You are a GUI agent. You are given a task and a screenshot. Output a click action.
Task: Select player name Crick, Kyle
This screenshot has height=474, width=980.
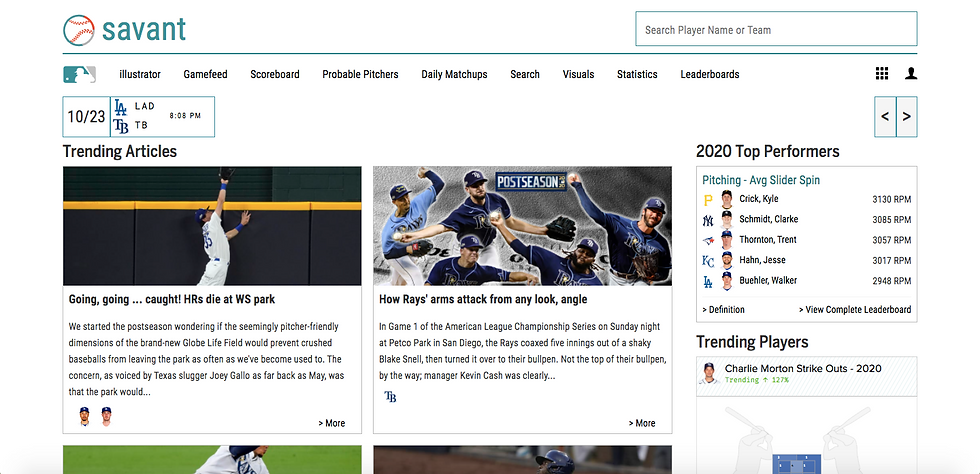759,199
